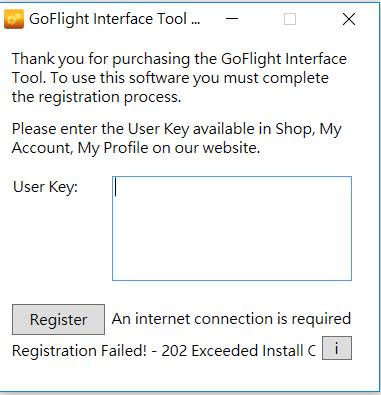Click 'Account, My Profile on our website.' line
The image size is (381, 395).
(x=136, y=148)
